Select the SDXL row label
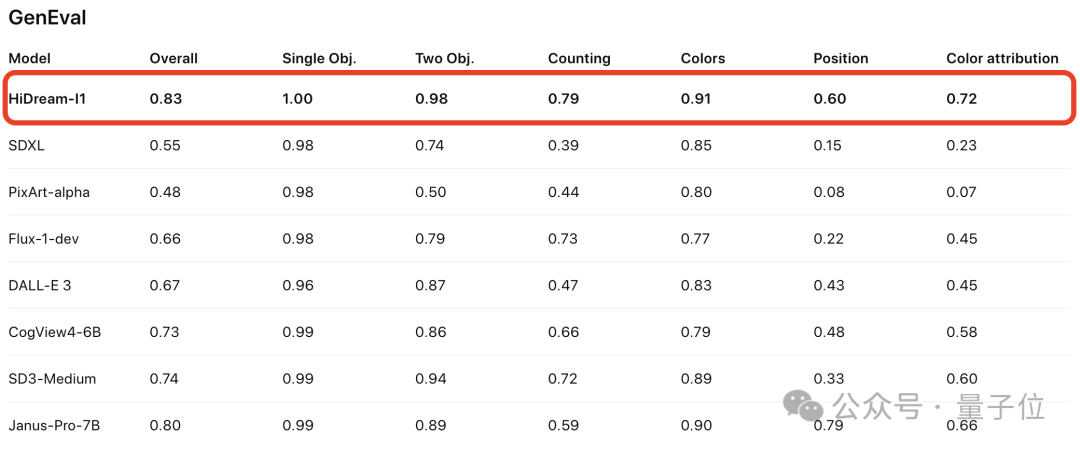The height and width of the screenshot is (450, 1080). click(x=26, y=145)
